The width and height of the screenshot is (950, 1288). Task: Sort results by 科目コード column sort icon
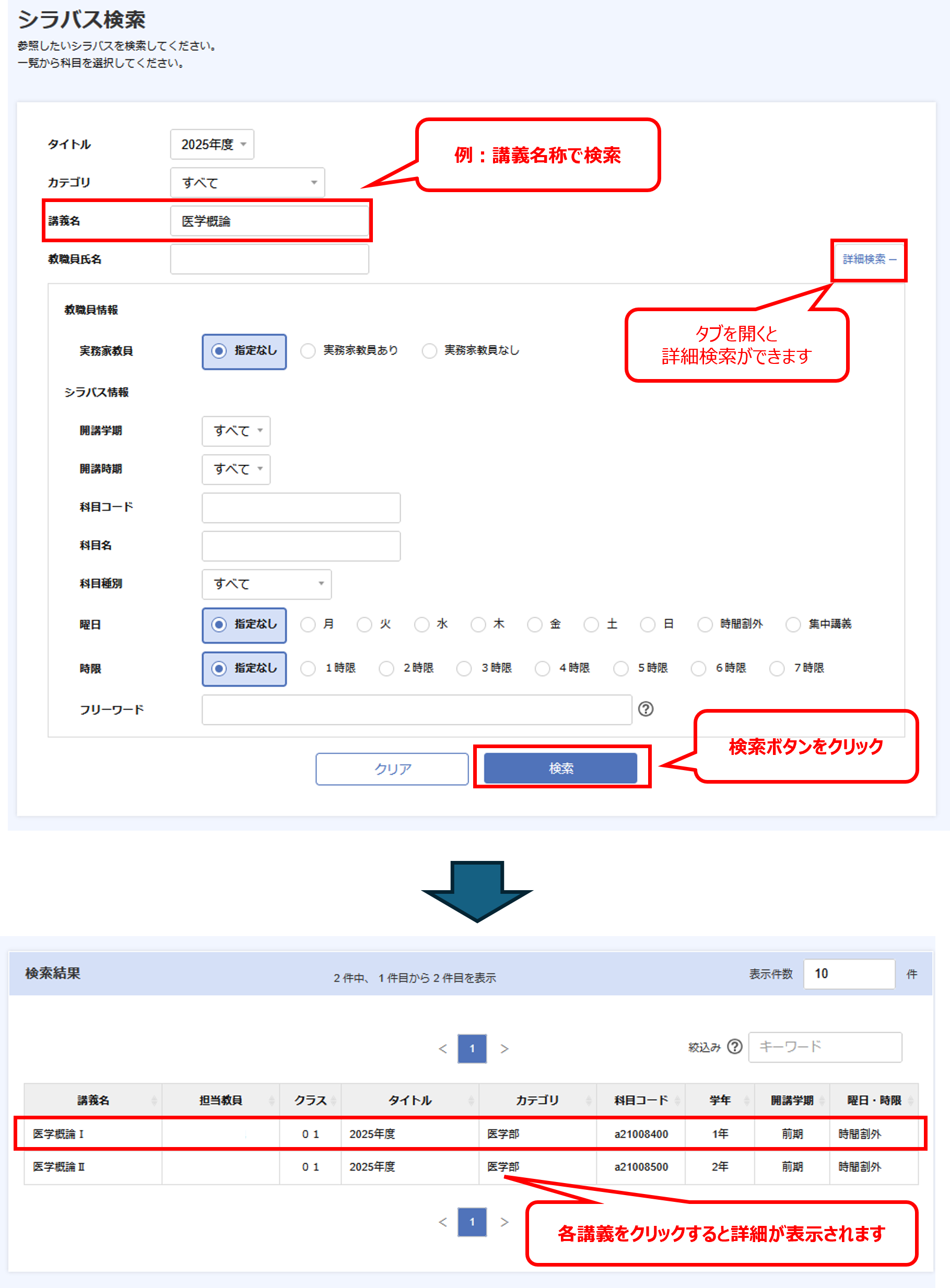[x=677, y=1100]
